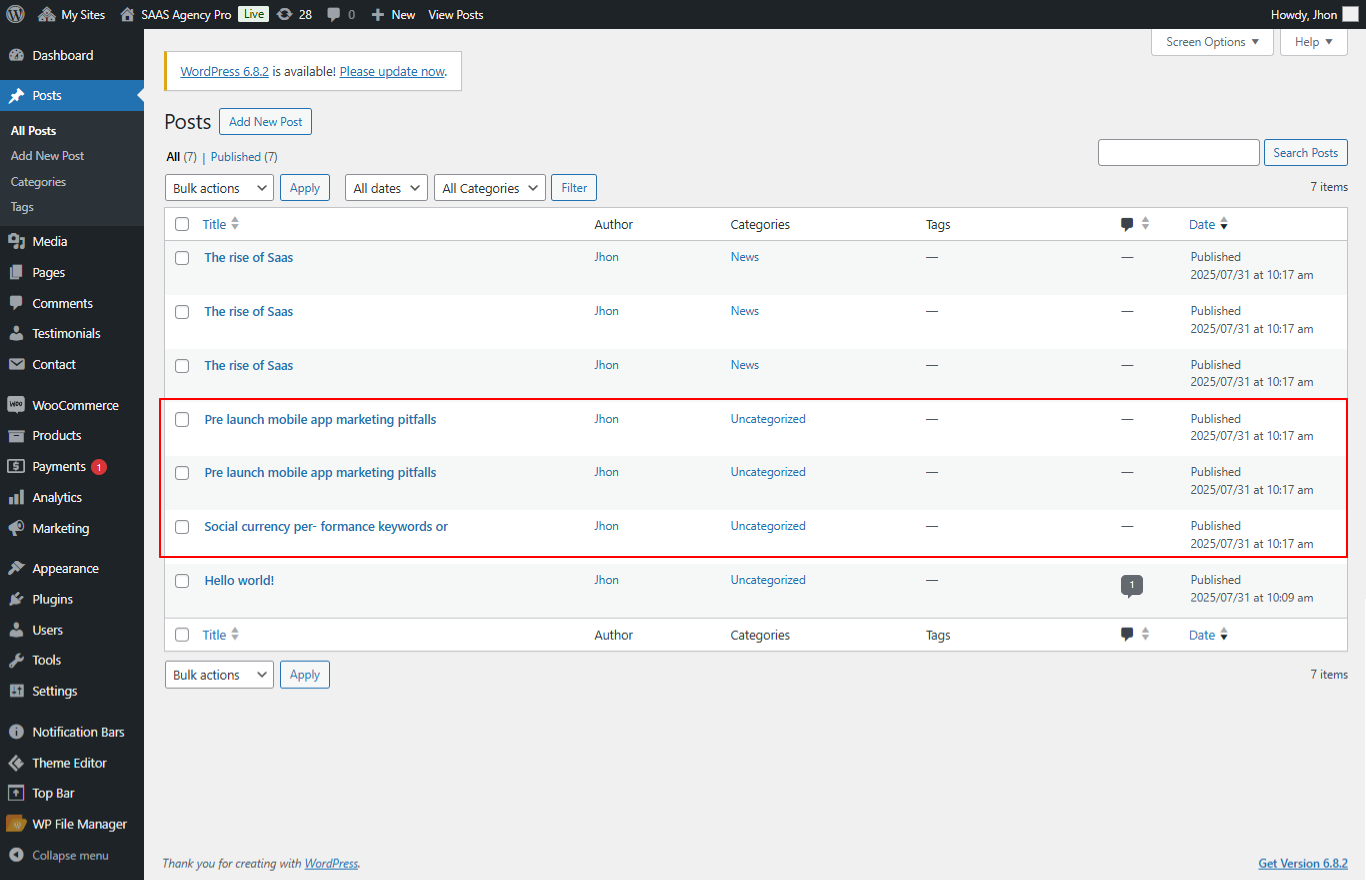Click the comment count bubble on Hello world!

click(1132, 585)
